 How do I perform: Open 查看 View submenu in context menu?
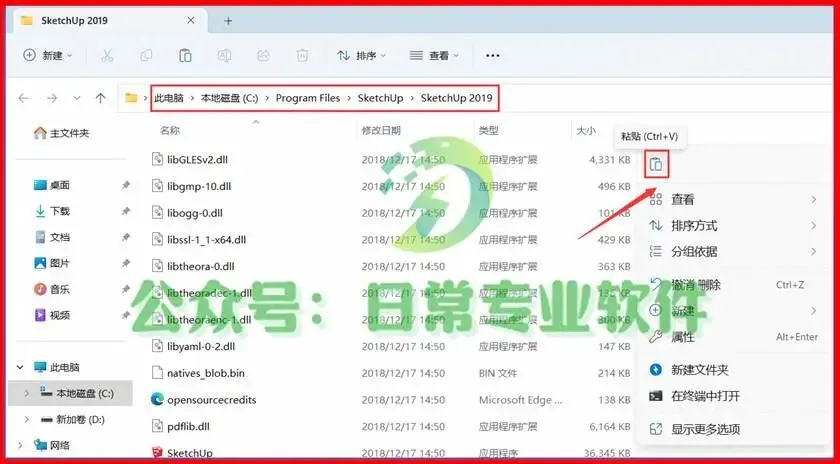pos(733,200)
